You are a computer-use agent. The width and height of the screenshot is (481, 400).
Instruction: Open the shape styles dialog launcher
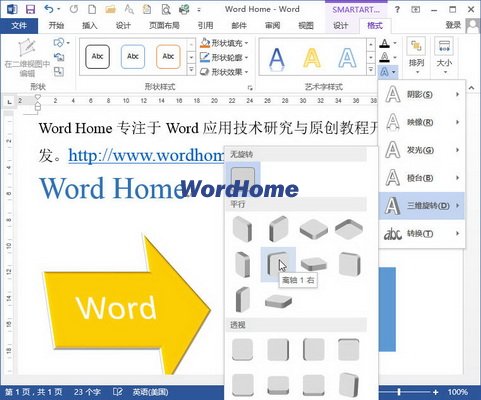point(250,88)
